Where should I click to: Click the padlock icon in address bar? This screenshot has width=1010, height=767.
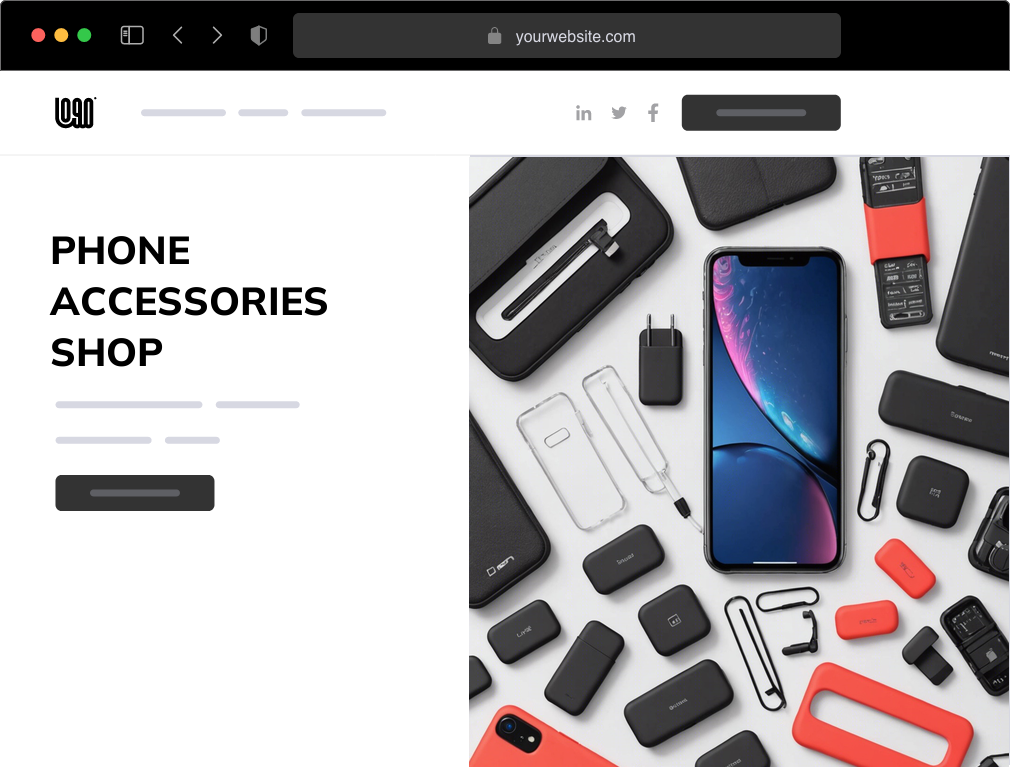[494, 36]
